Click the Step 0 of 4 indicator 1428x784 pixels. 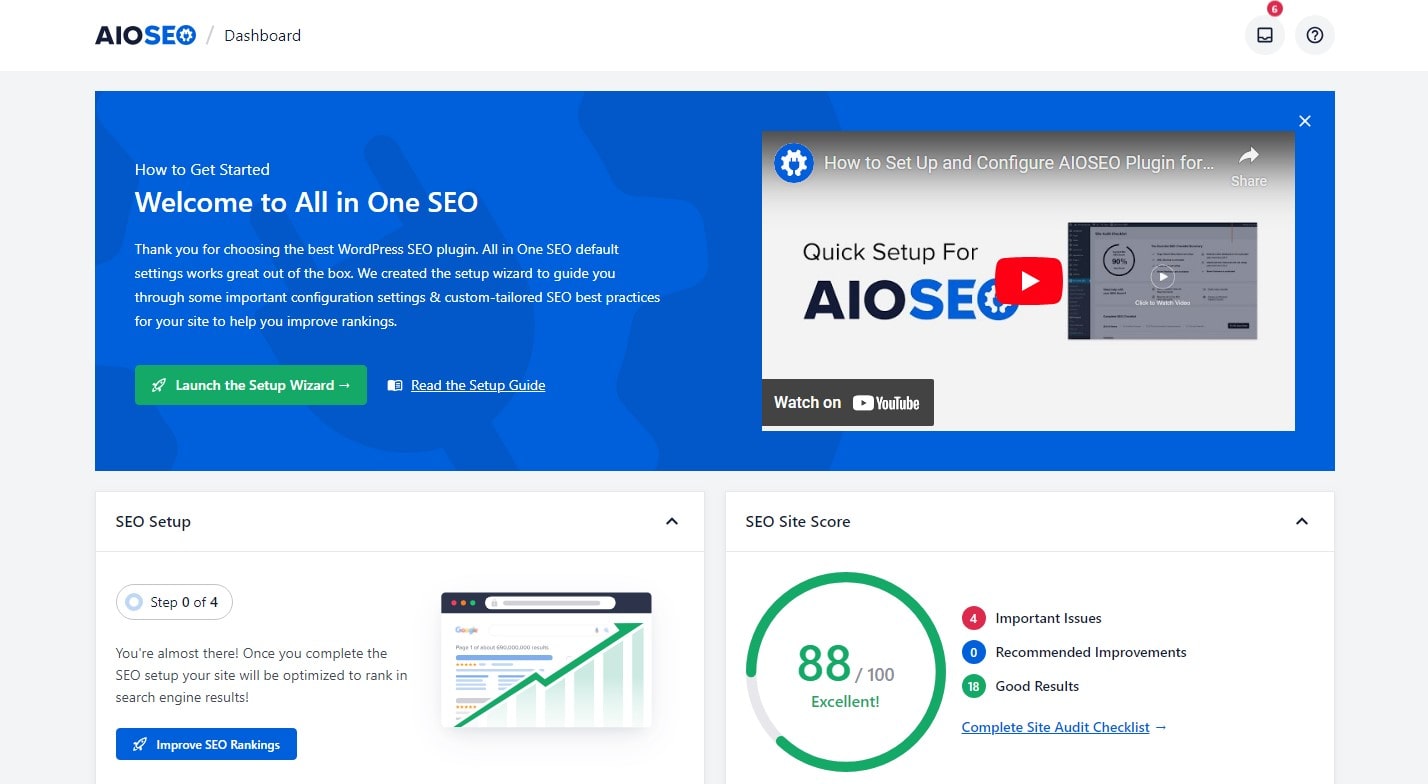(x=175, y=602)
